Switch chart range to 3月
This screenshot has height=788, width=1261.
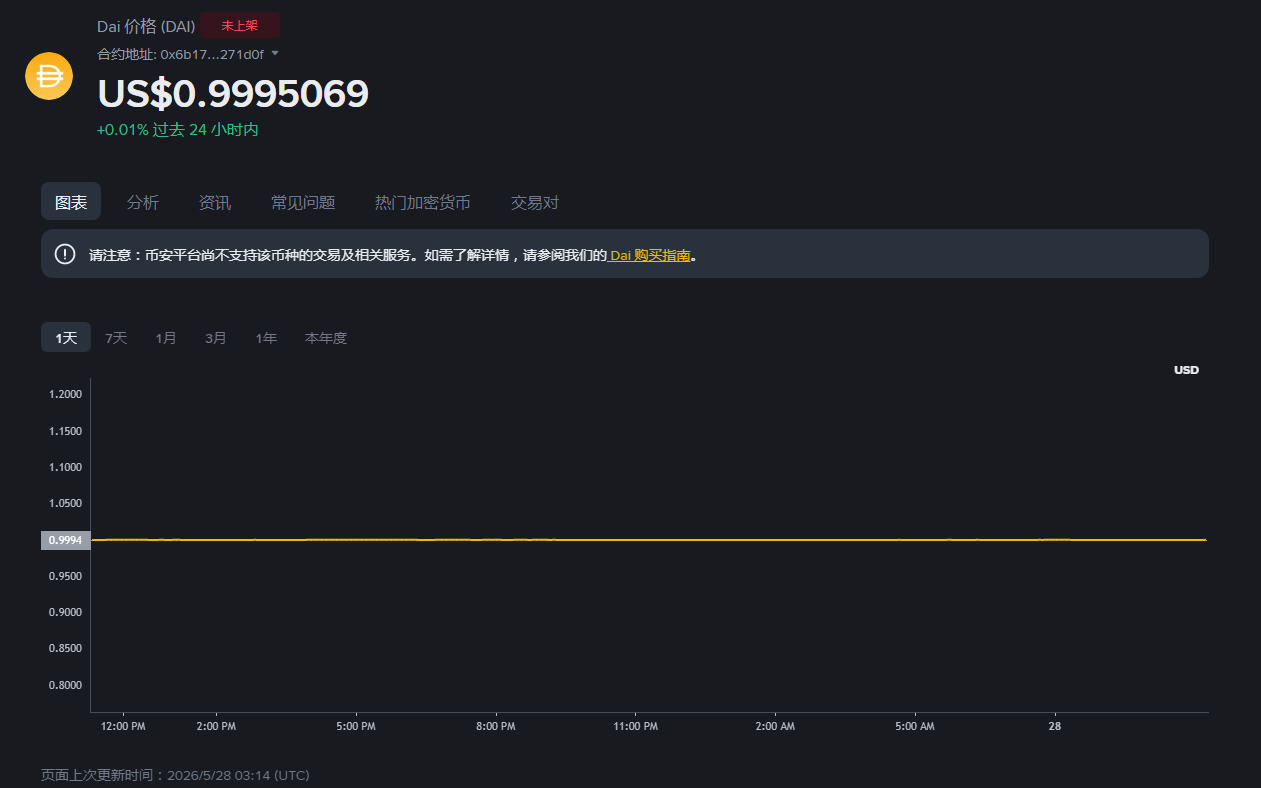[216, 338]
